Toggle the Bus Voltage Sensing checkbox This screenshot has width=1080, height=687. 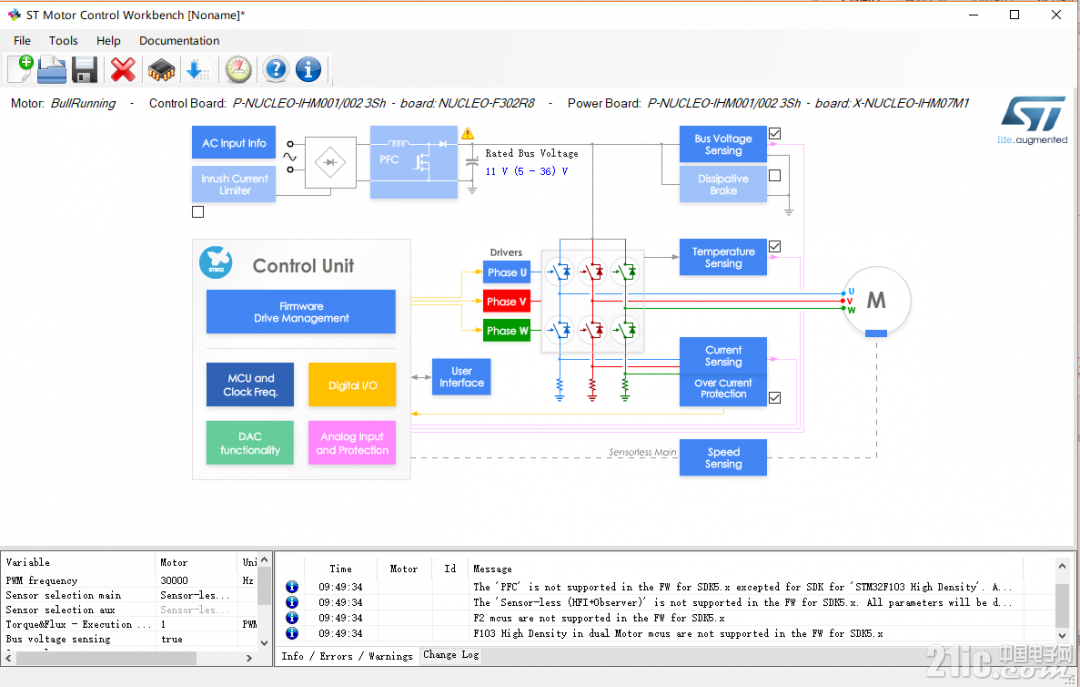click(775, 134)
